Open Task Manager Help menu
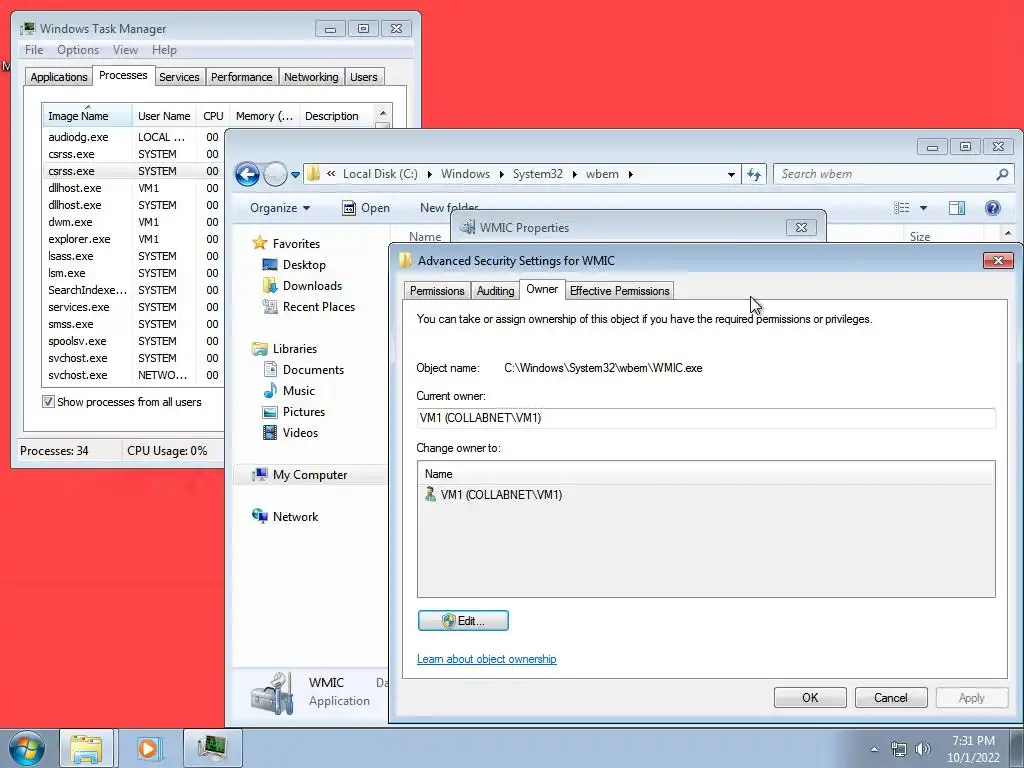The width and height of the screenshot is (1024, 768). tap(164, 50)
